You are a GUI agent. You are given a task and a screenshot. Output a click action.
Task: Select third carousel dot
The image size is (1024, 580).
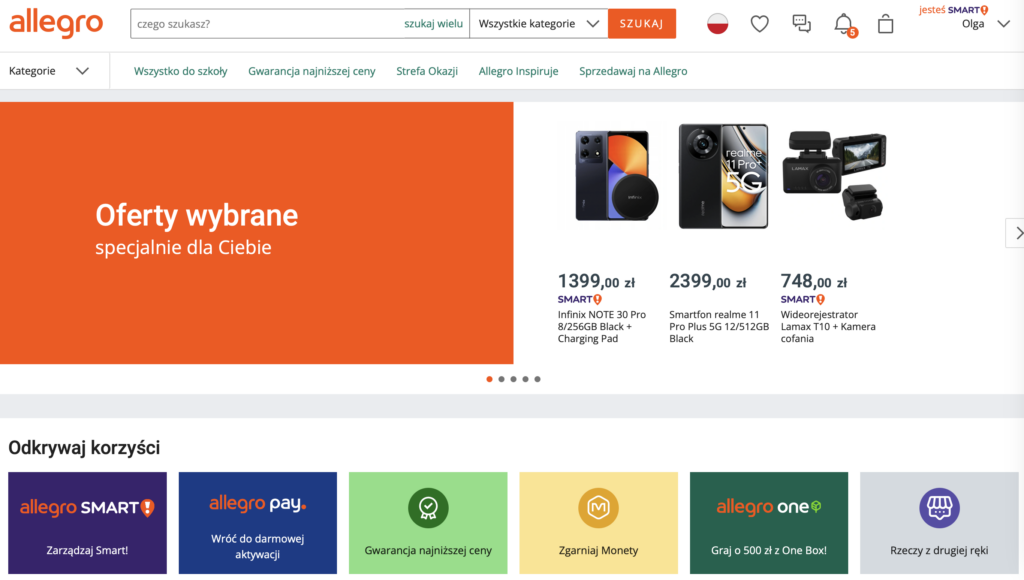513,379
